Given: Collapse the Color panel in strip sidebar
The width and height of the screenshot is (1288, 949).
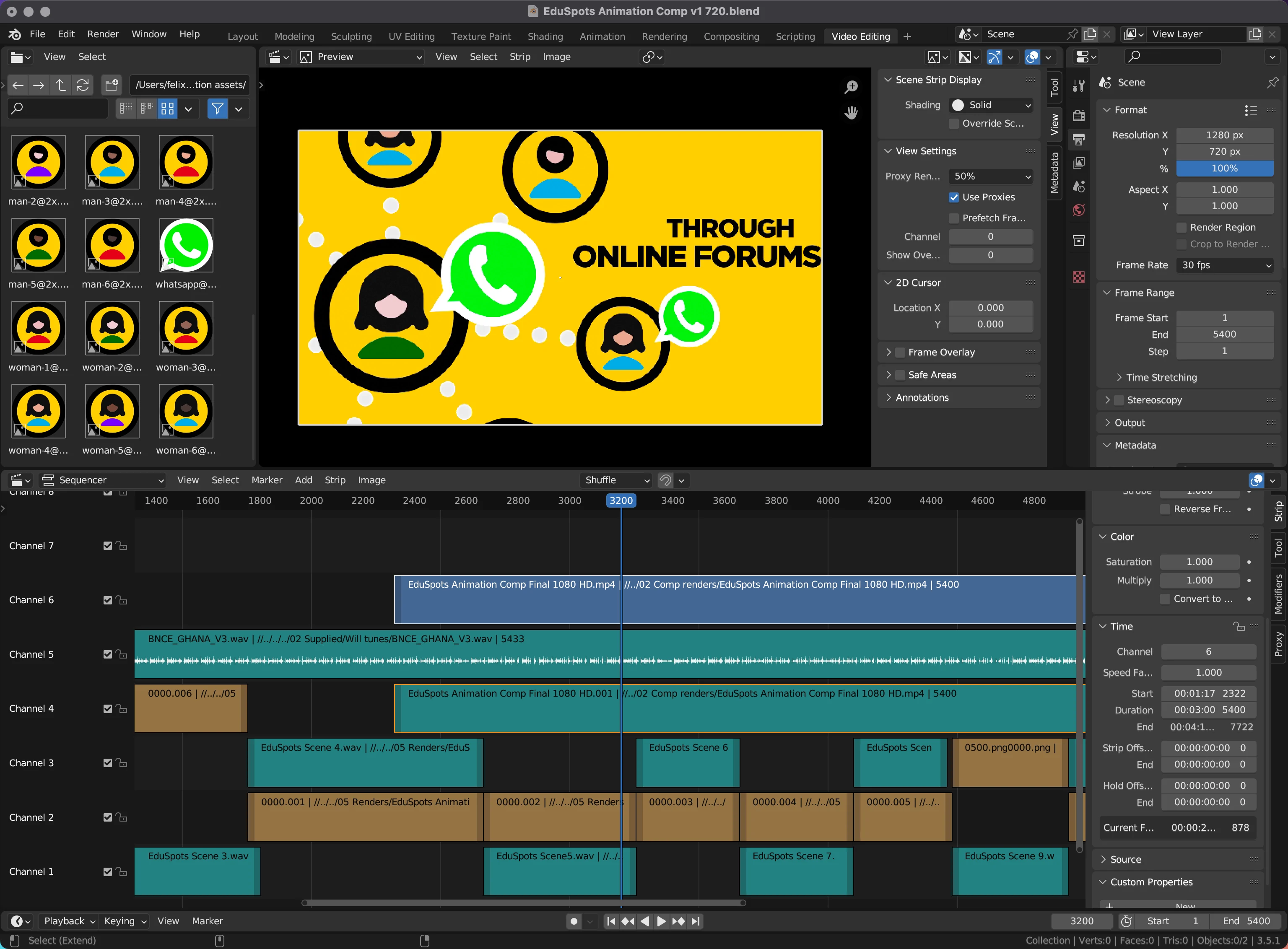Looking at the screenshot, I should point(1102,537).
